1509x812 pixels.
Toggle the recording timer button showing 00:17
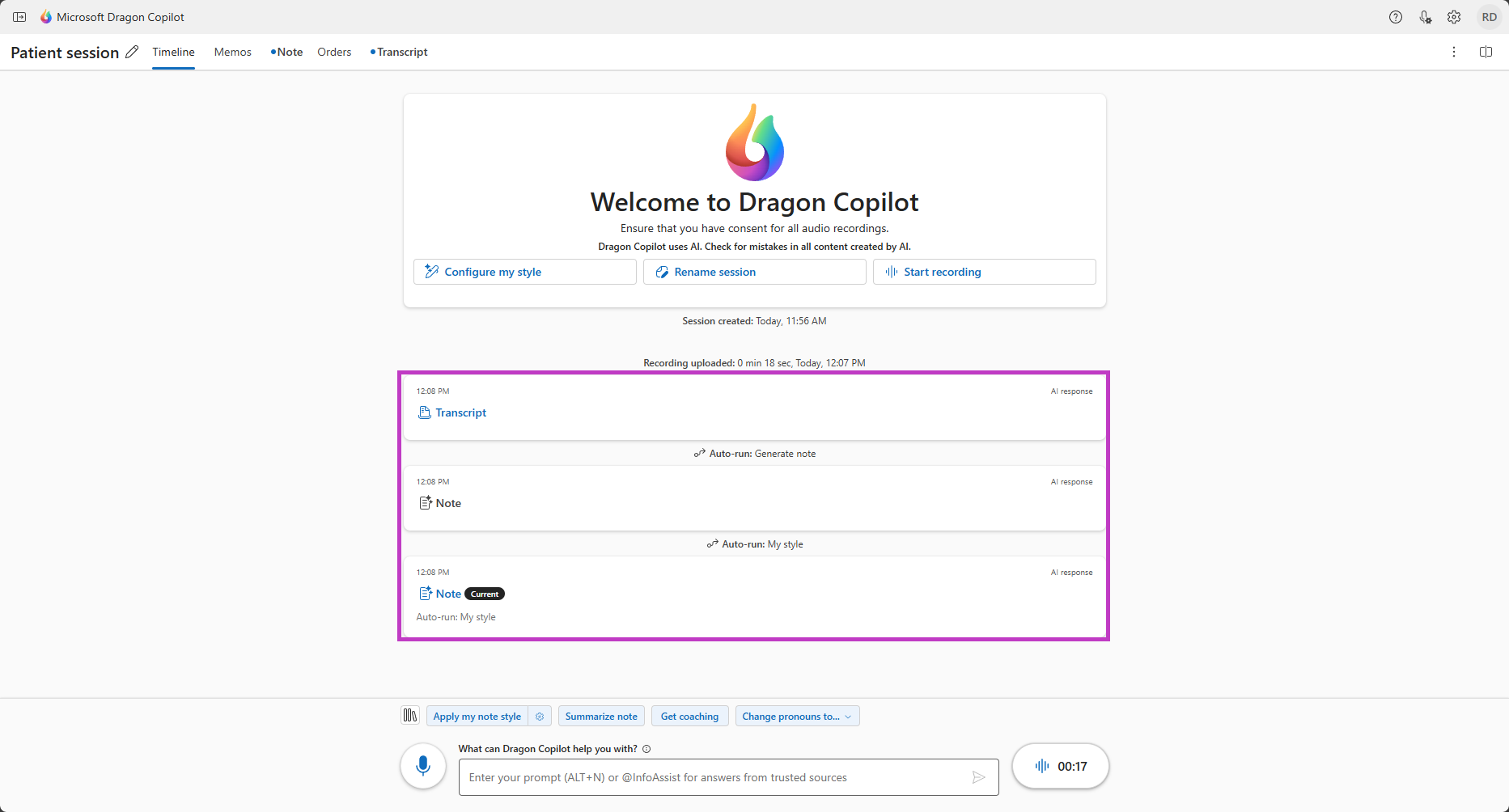[1060, 766]
